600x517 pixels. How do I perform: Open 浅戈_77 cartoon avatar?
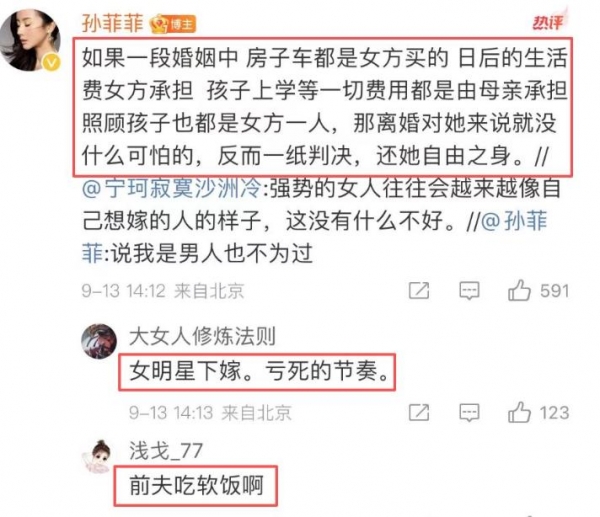coord(99,457)
